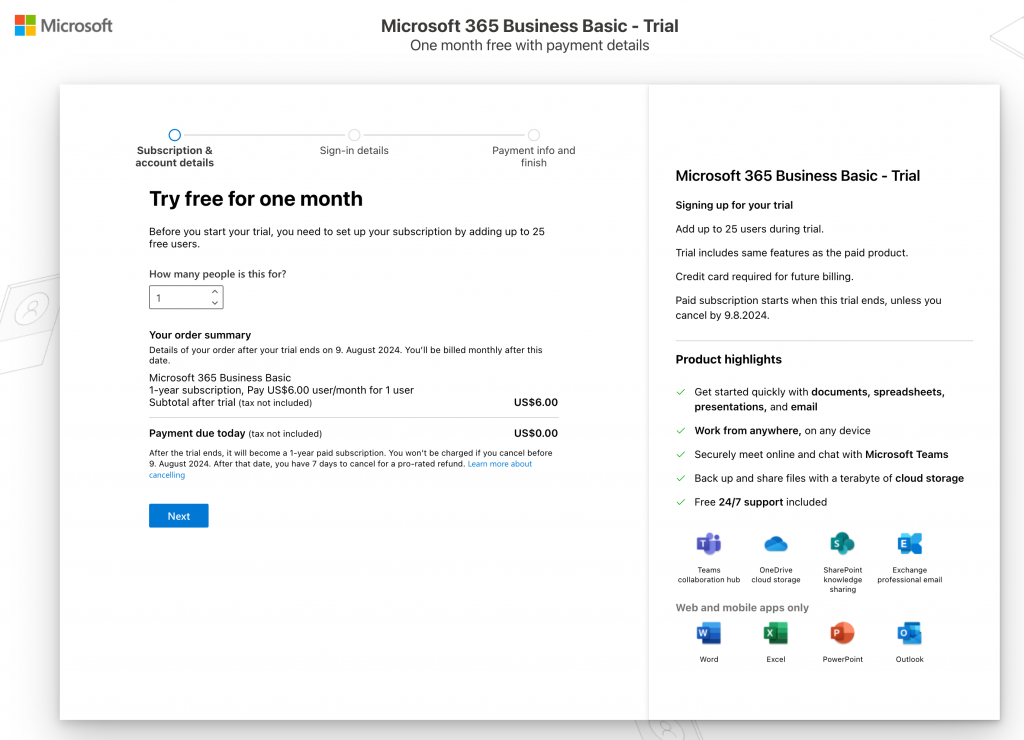
Task: Decrease user count with down arrow
Action: point(215,303)
